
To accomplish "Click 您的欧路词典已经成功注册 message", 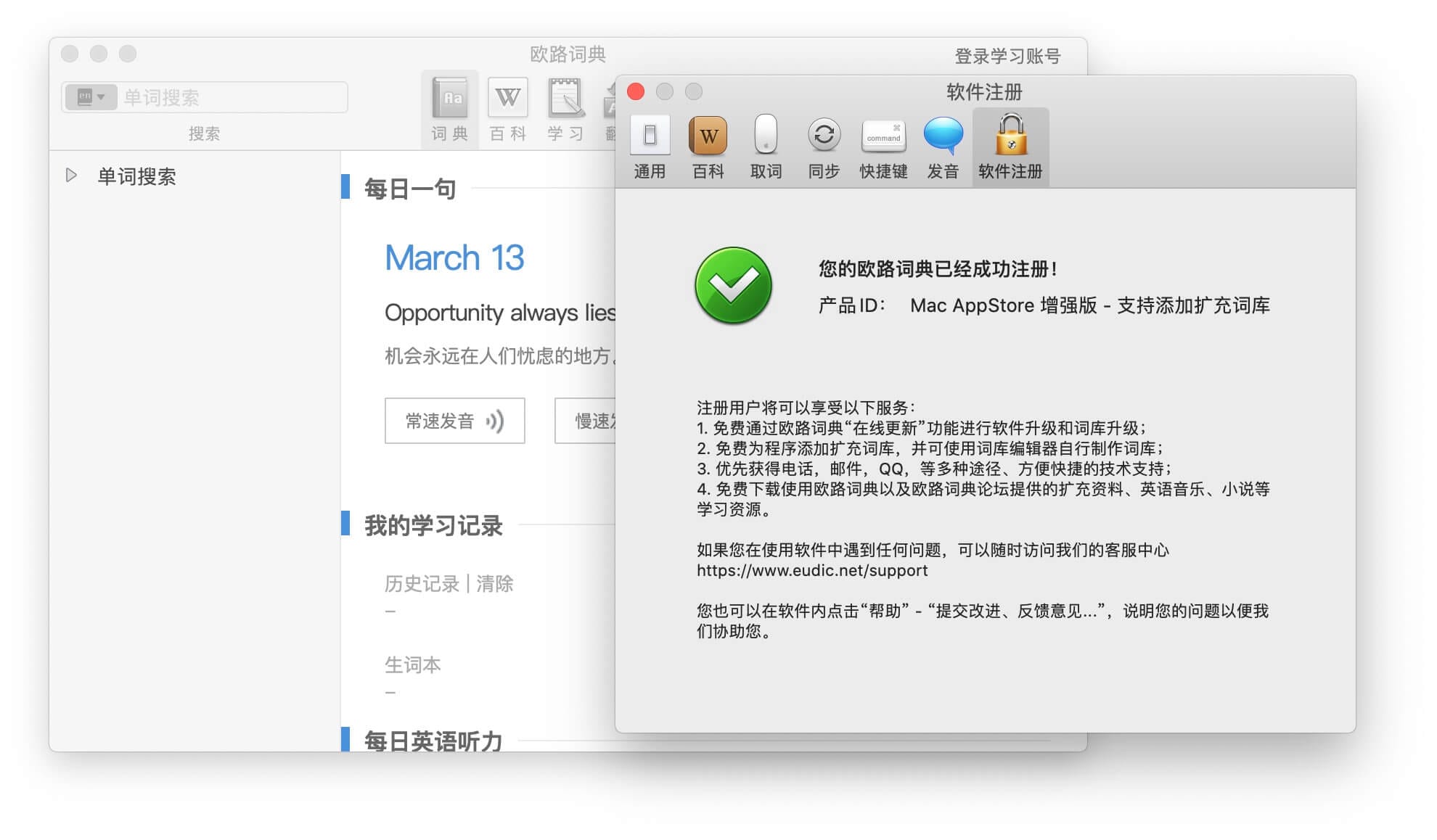I will (938, 269).
